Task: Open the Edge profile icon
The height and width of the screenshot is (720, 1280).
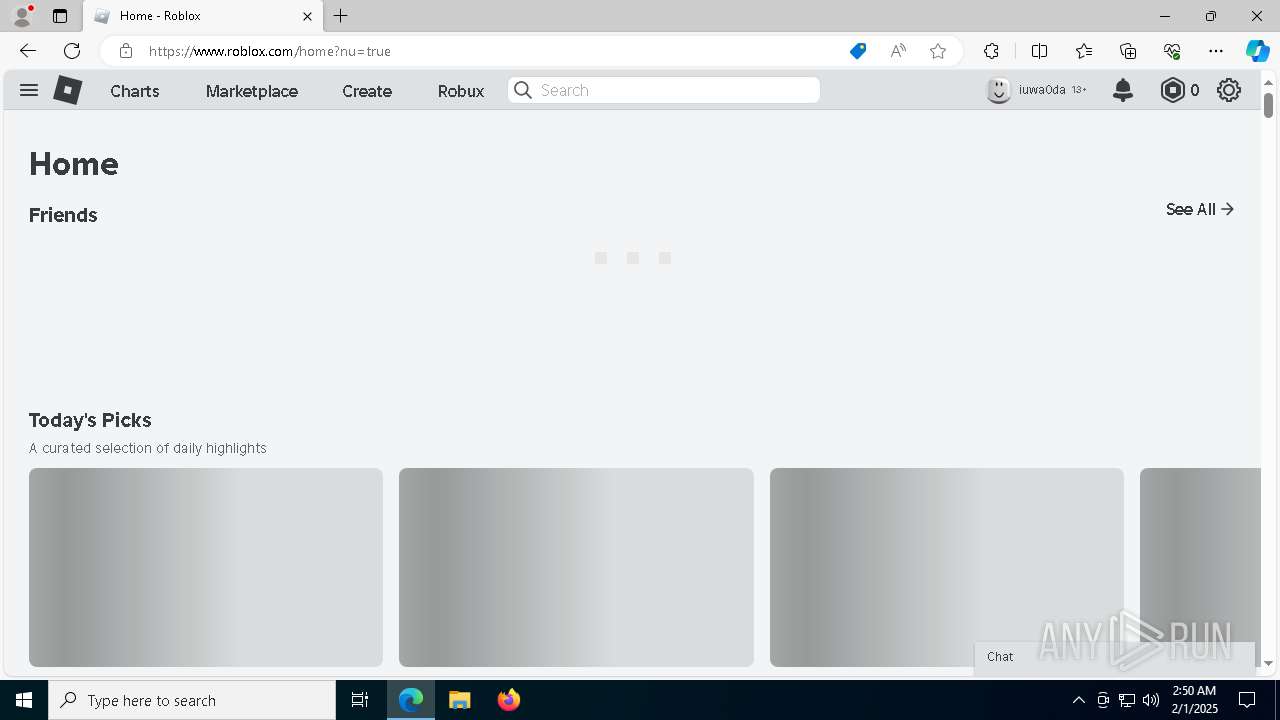Action: 22,16
